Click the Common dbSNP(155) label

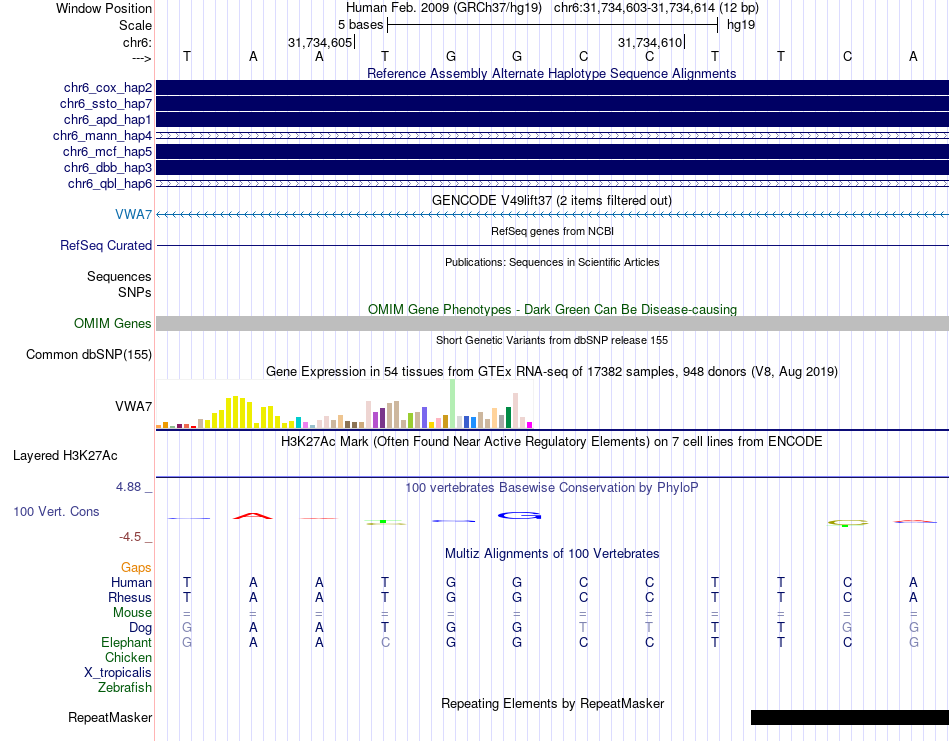pyautogui.click(x=89, y=354)
